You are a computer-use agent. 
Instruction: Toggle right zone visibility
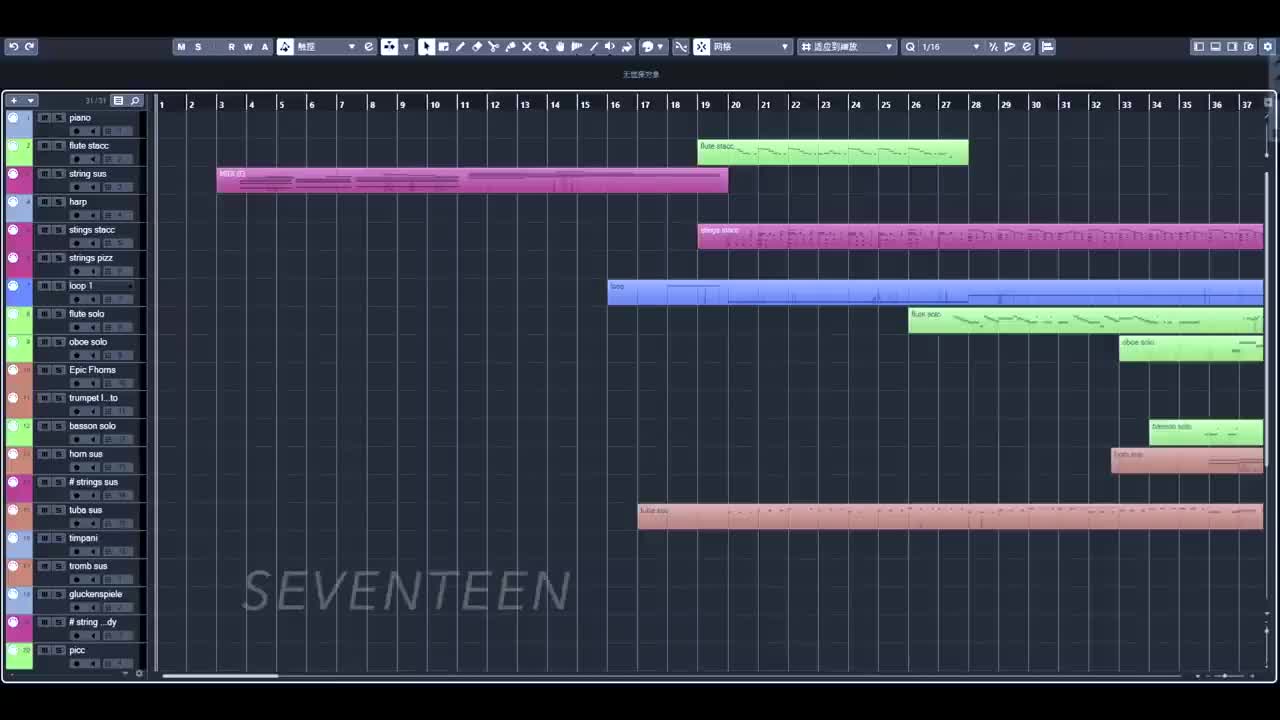1232,46
